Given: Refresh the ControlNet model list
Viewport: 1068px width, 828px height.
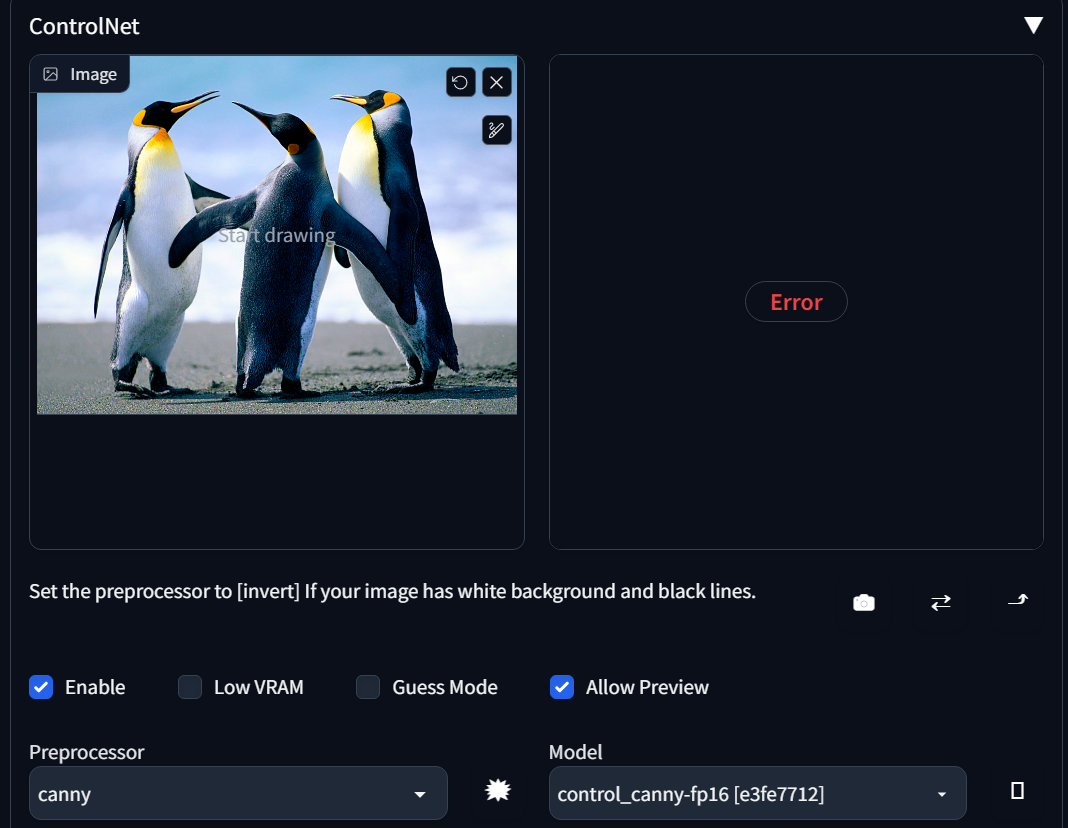Looking at the screenshot, I should coord(1016,790).
